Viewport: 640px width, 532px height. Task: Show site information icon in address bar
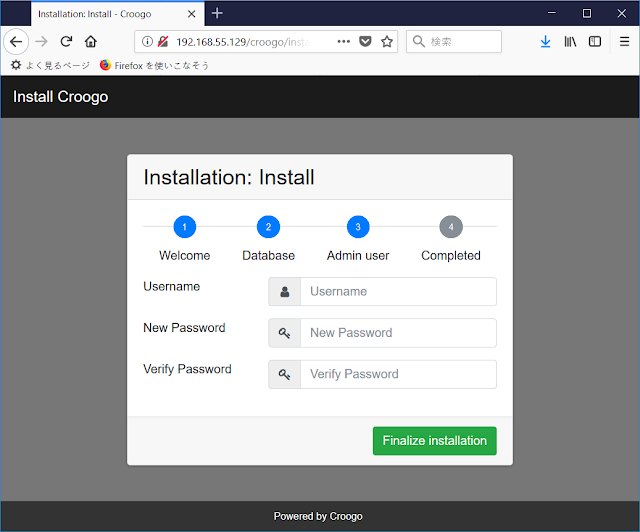147,41
